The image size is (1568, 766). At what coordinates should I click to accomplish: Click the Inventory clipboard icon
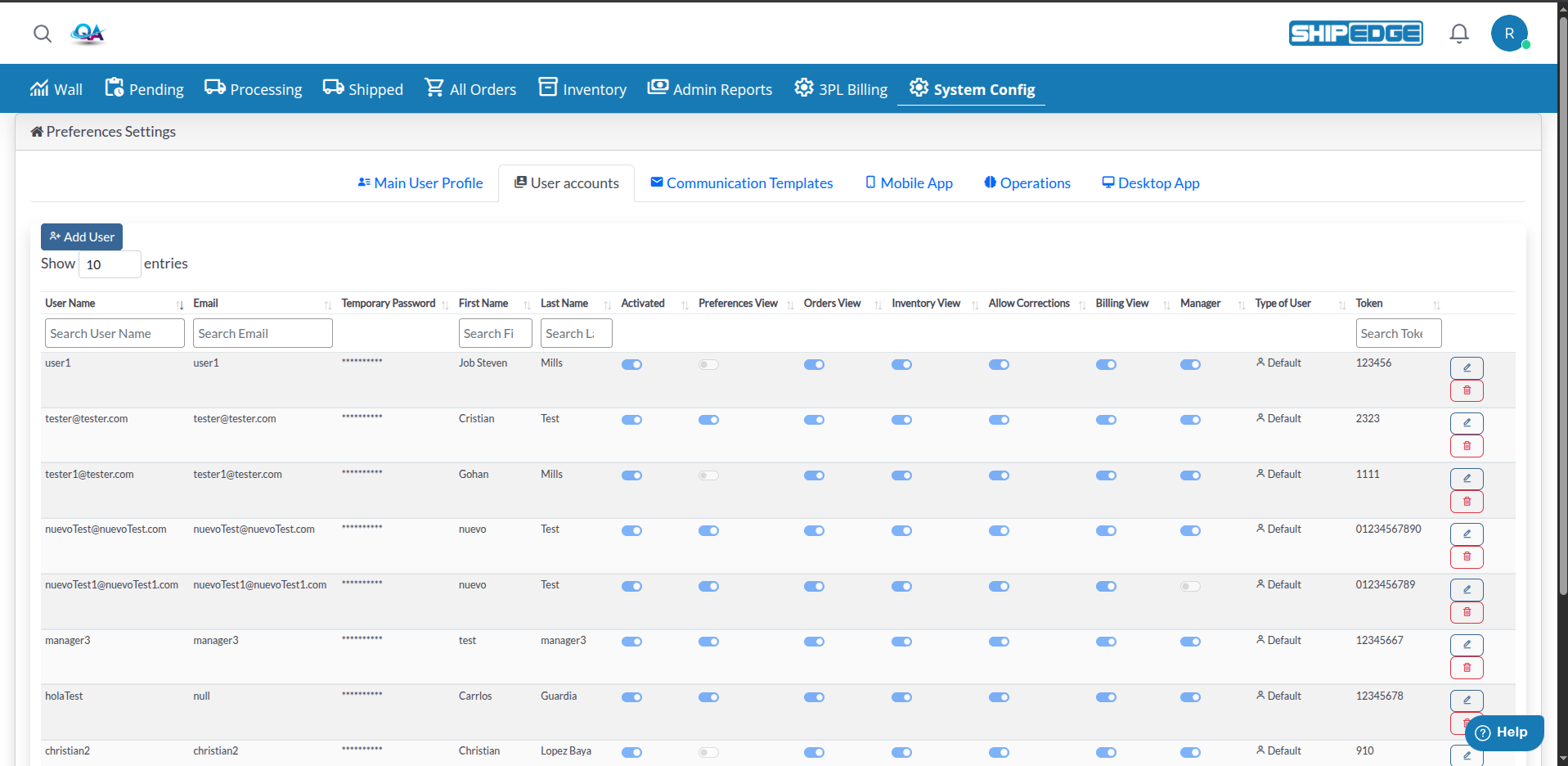547,87
